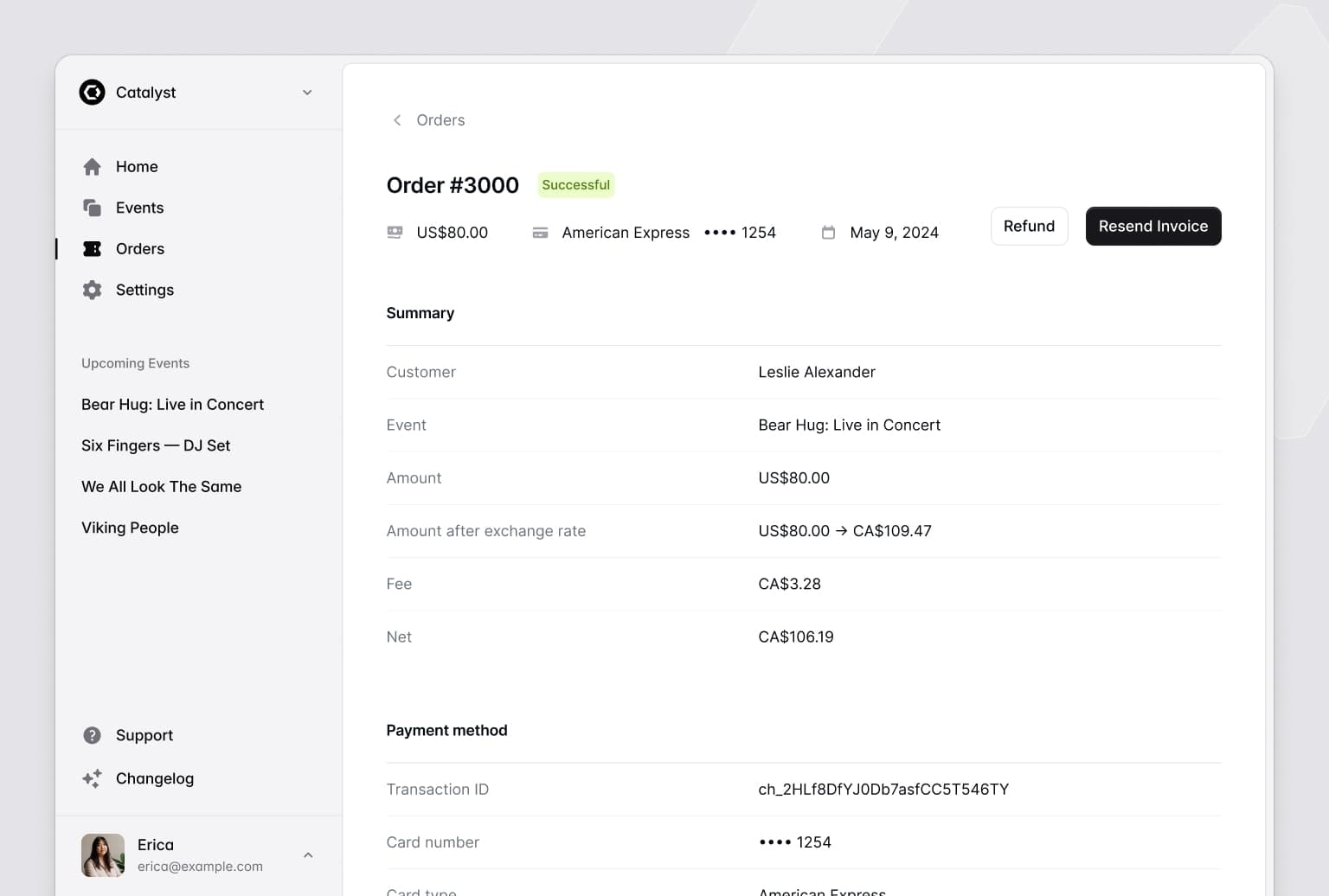
Task: Click the Refund button
Action: [x=1029, y=226]
